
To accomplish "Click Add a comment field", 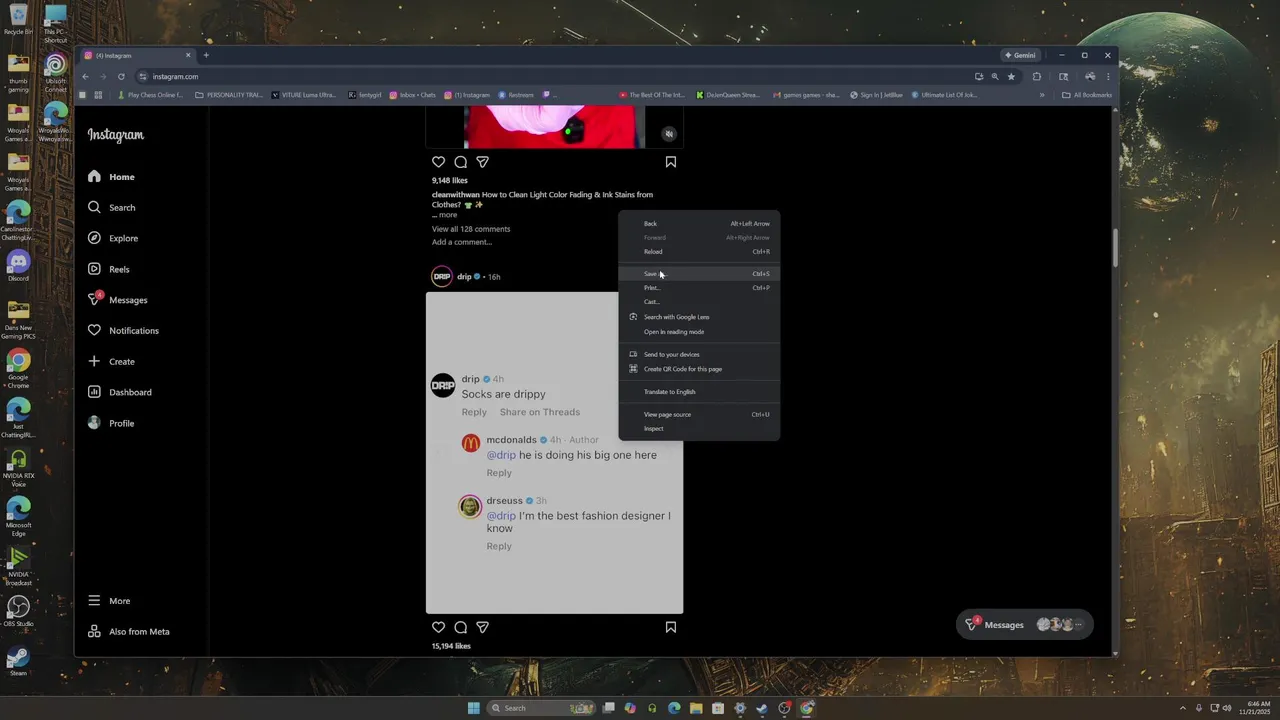I will [x=462, y=242].
